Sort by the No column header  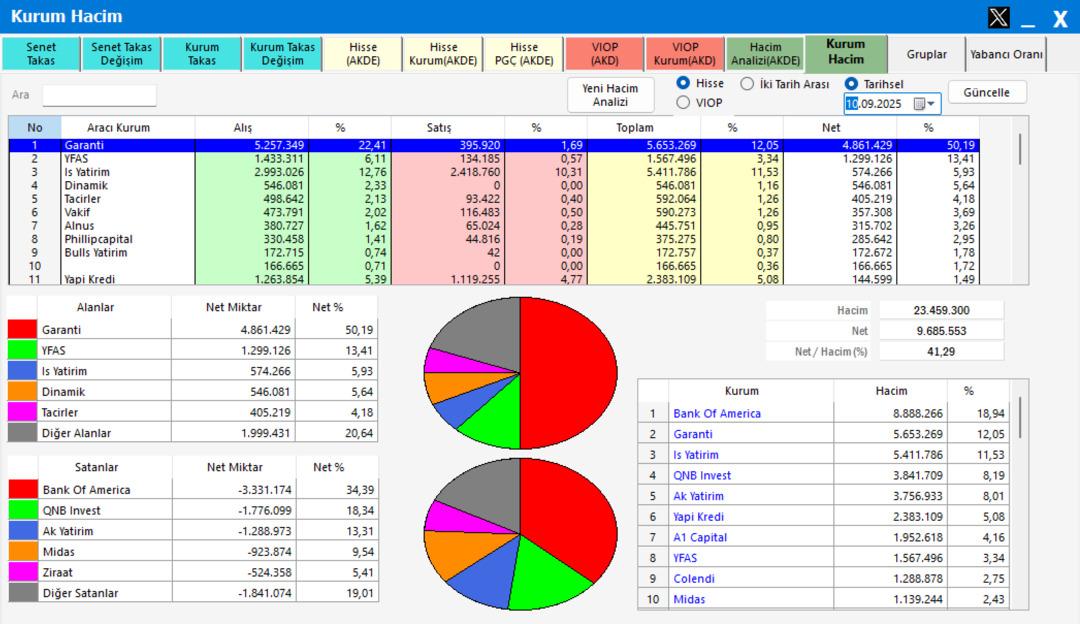pos(34,127)
